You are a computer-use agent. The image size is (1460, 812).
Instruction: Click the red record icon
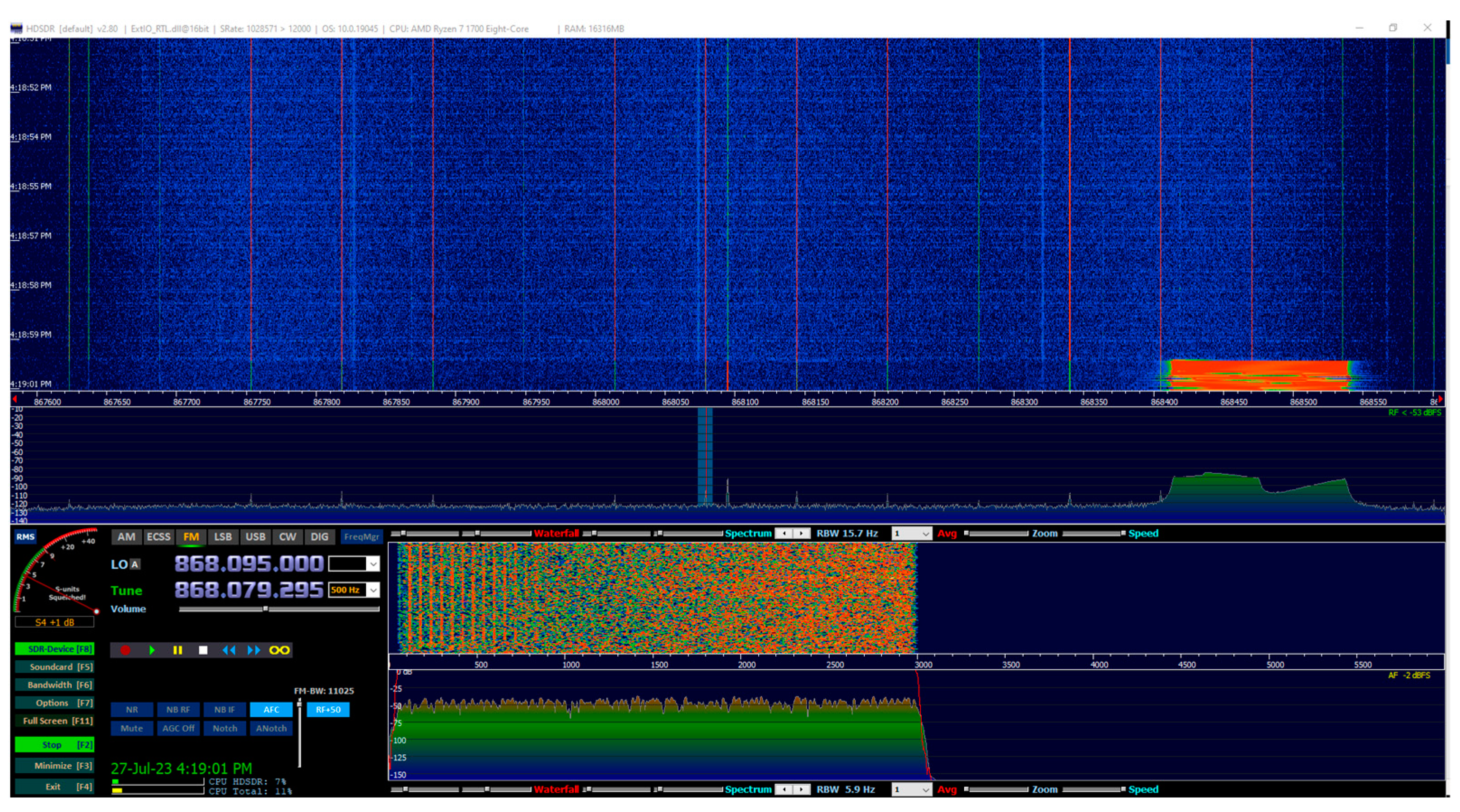126,650
